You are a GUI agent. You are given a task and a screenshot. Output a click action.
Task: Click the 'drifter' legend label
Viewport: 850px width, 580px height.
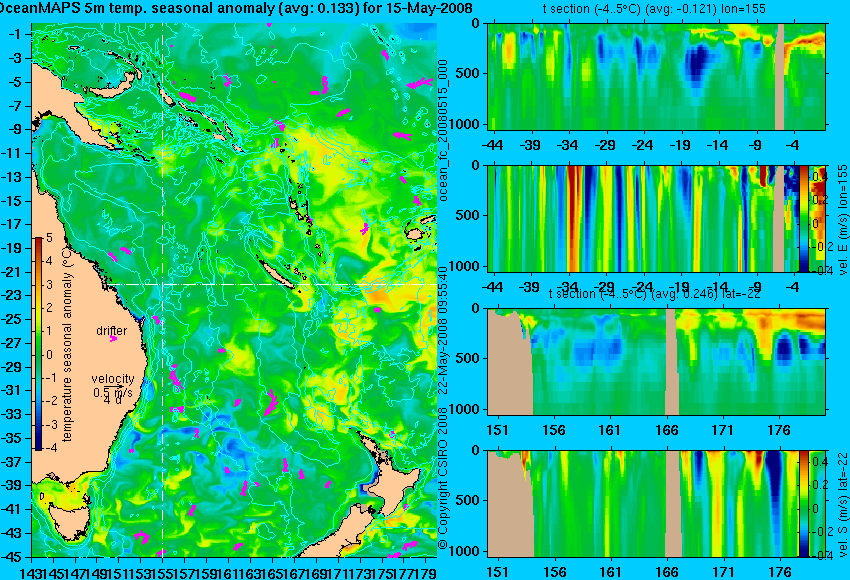coord(112,331)
